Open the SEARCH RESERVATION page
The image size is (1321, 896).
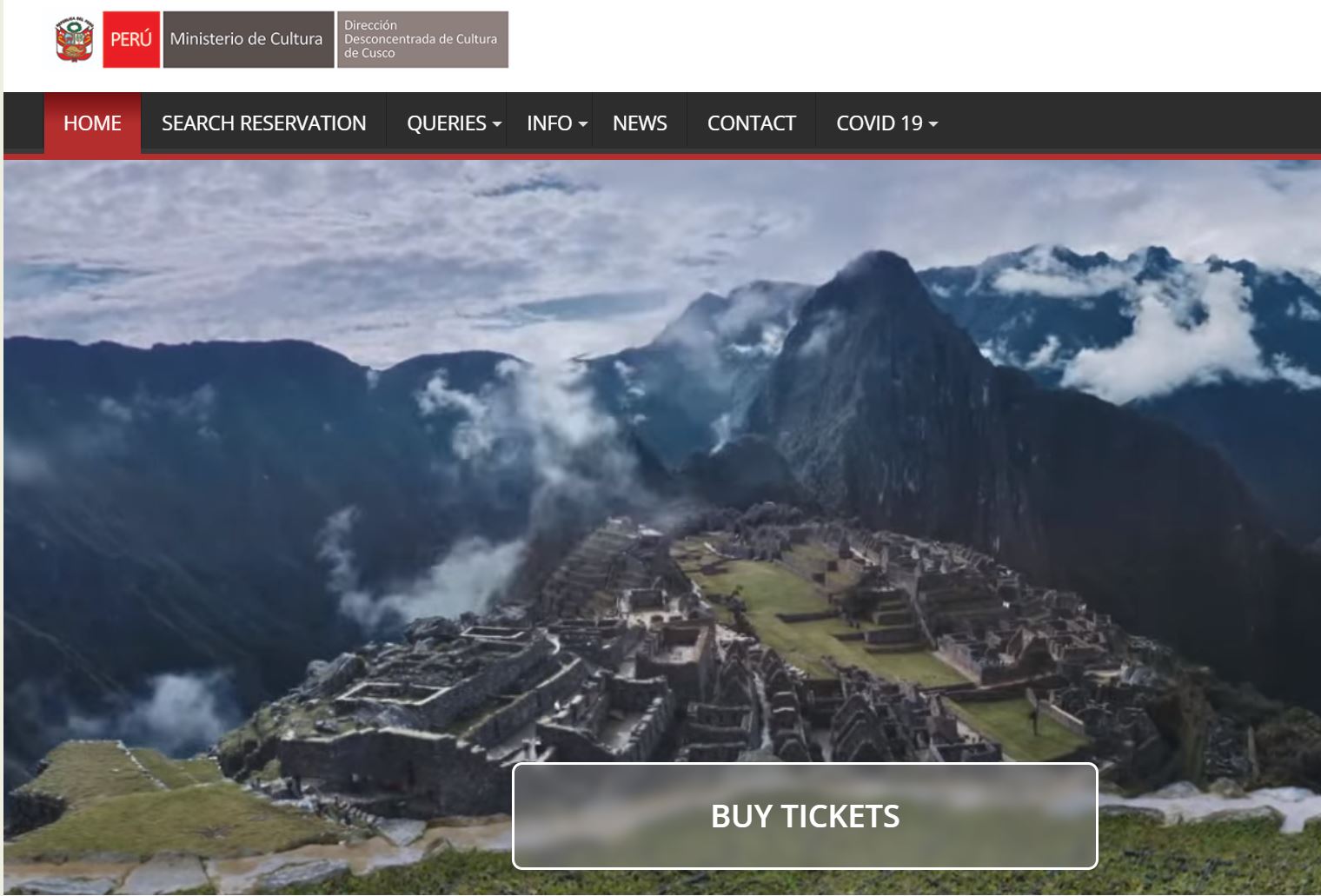point(263,123)
